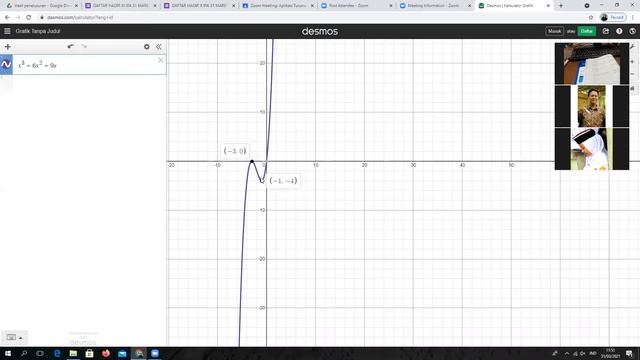Open Firefox from the taskbar
The width and height of the screenshot is (640, 360).
tap(106, 353)
